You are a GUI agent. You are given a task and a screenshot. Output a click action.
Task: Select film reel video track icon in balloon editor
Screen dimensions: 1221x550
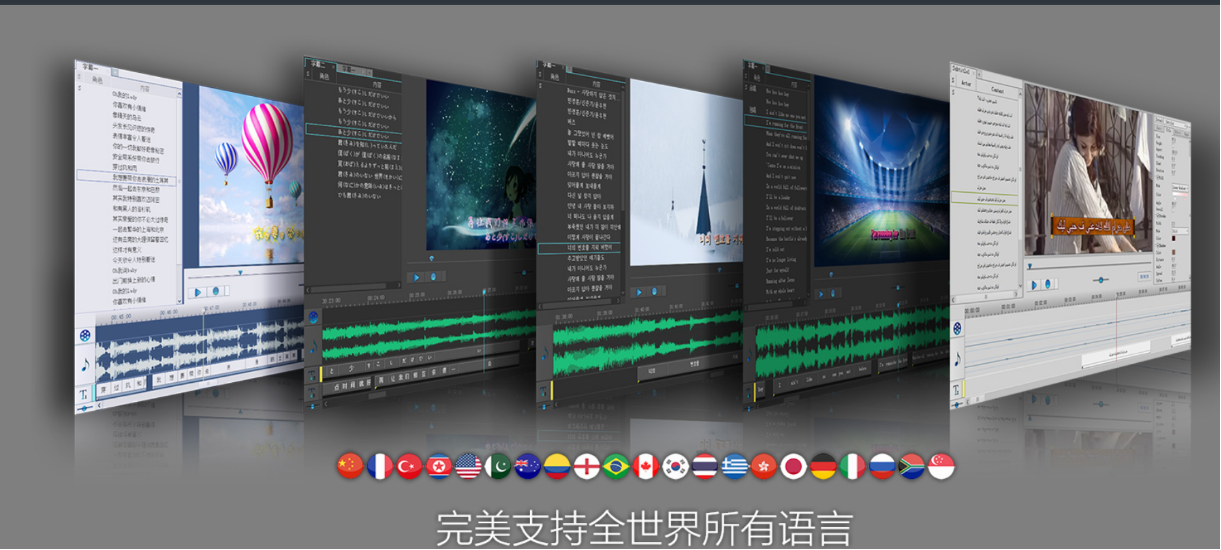click(x=86, y=335)
